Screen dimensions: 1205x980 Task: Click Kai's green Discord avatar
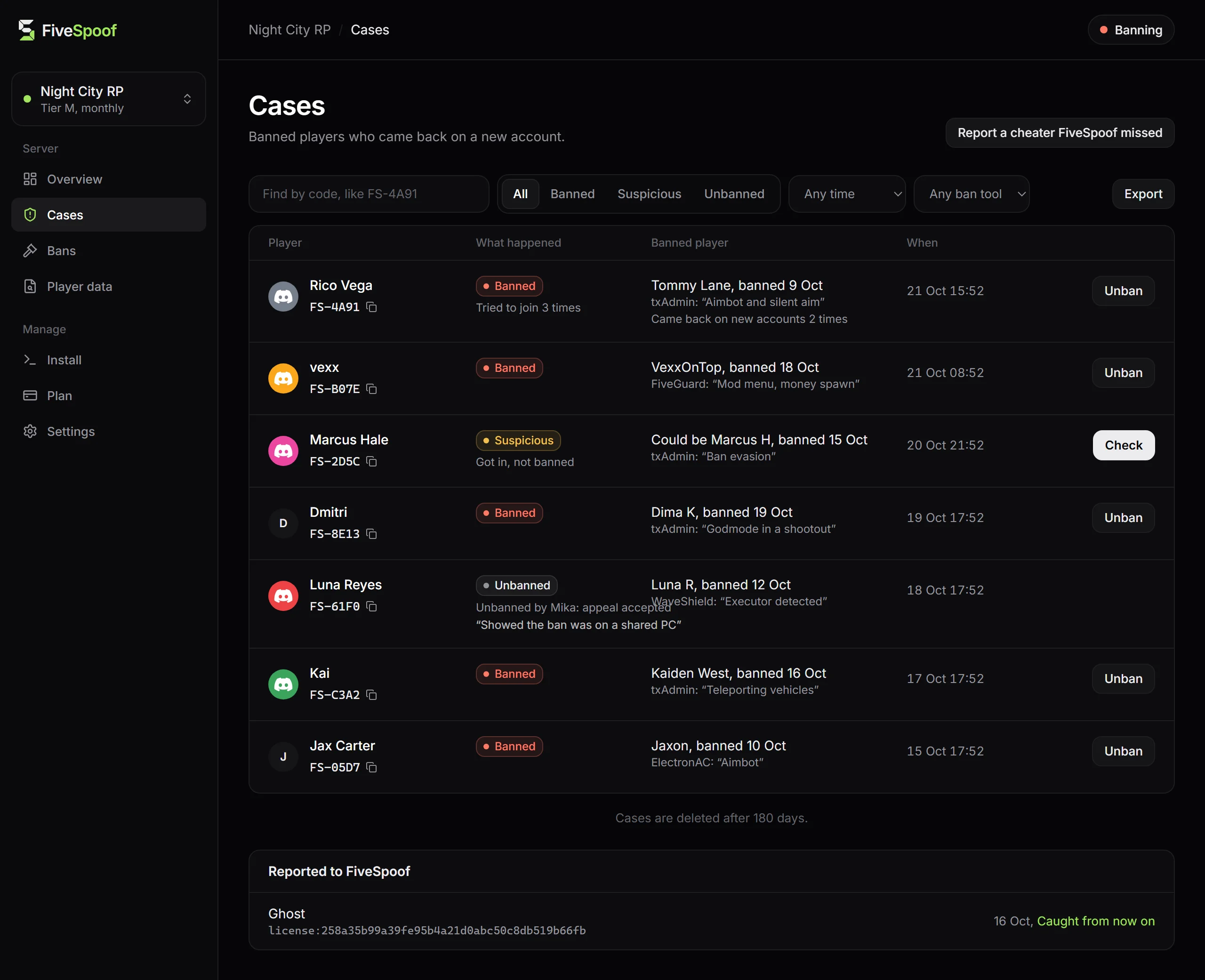283,684
